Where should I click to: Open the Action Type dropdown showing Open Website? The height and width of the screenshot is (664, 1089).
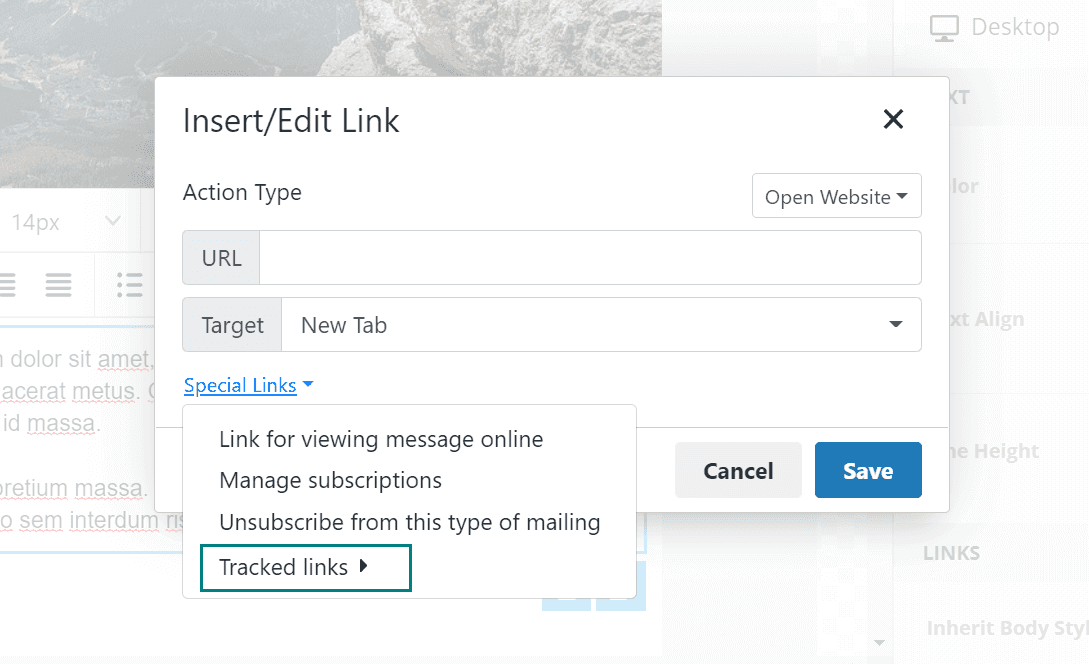[836, 196]
